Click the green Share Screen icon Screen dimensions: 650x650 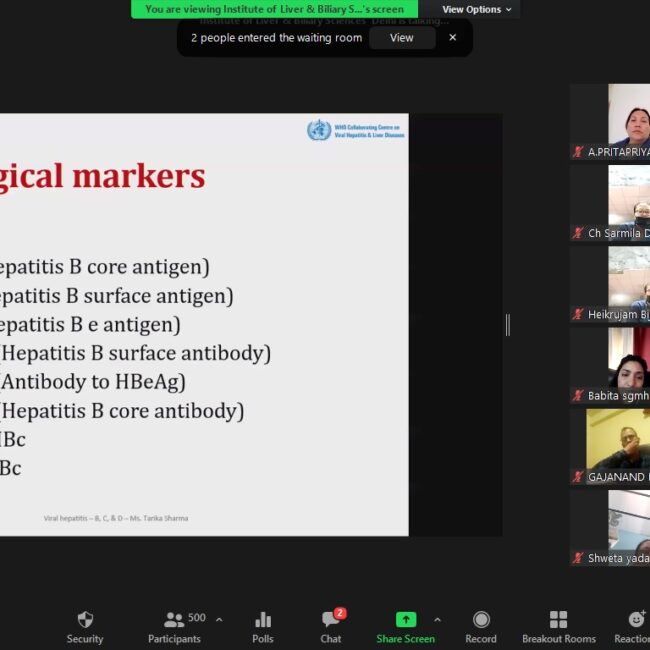[x=405, y=620]
